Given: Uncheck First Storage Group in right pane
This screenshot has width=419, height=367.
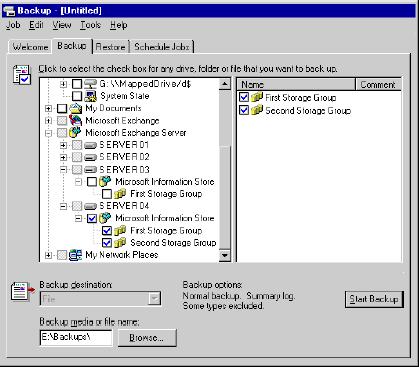Looking at the screenshot, I should (244, 97).
